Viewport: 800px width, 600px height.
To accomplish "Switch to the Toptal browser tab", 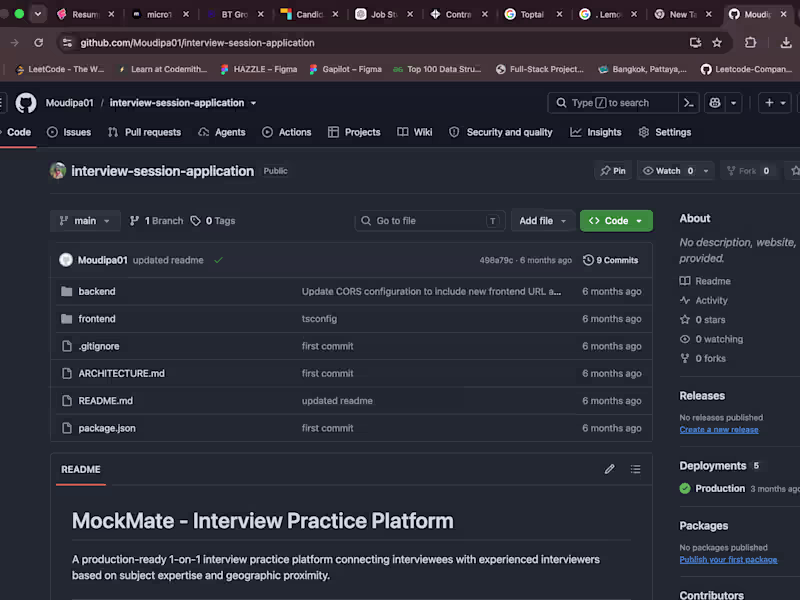I will tap(533, 14).
